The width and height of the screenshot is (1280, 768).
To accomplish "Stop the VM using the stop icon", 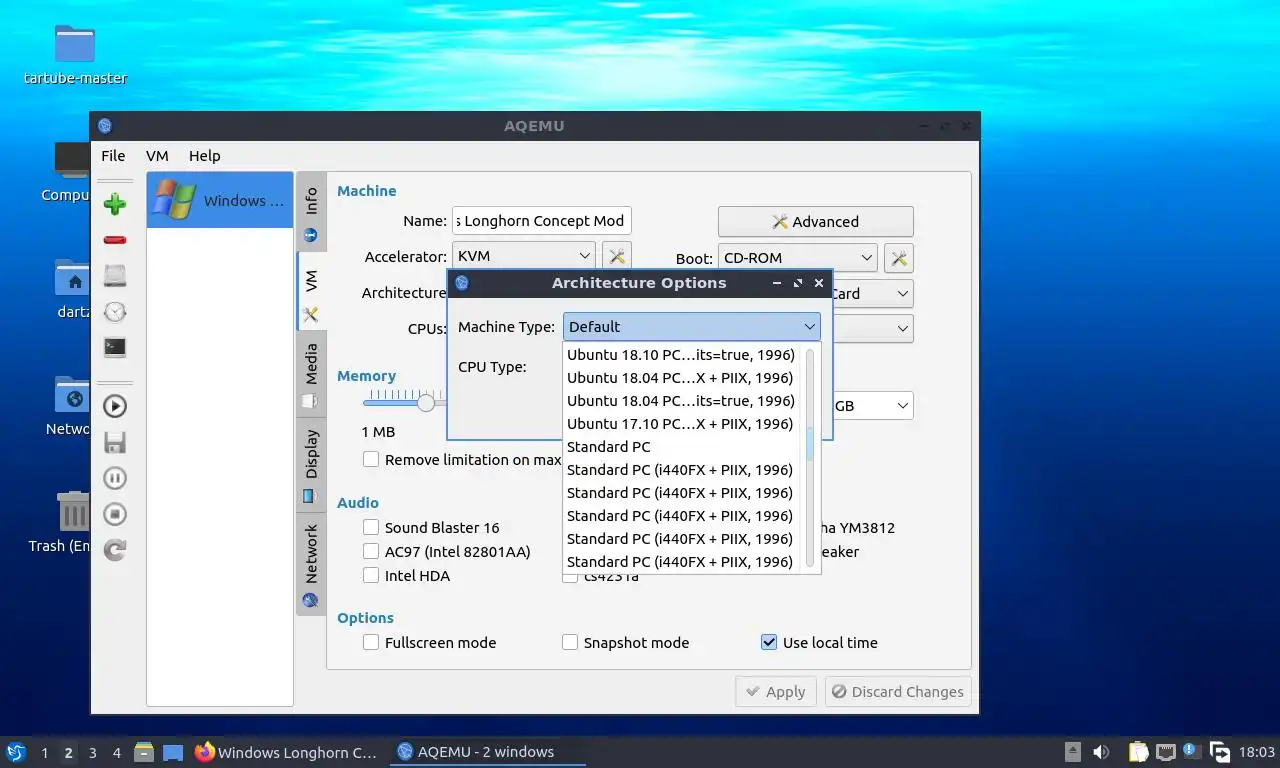I will [x=115, y=514].
